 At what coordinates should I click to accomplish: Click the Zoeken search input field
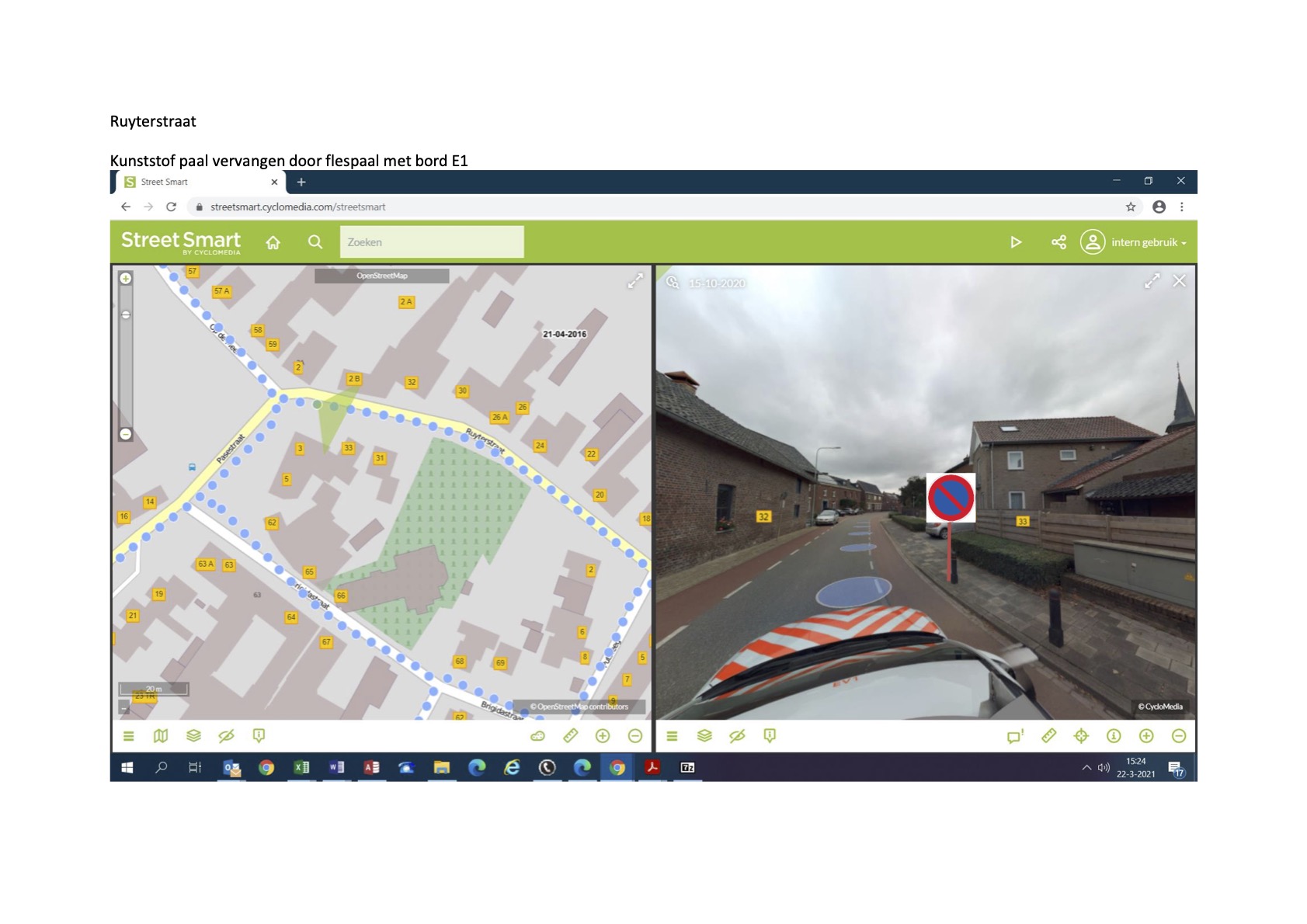coord(432,242)
